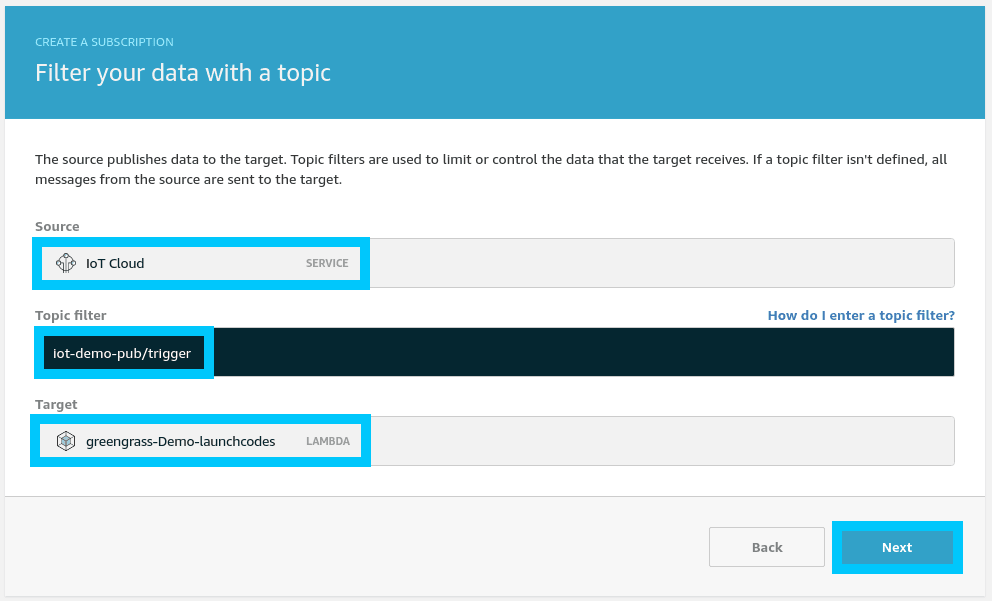Image resolution: width=992 pixels, height=601 pixels.
Task: Select the greengrass-Demo-launchcodes target name
Action: (180, 441)
